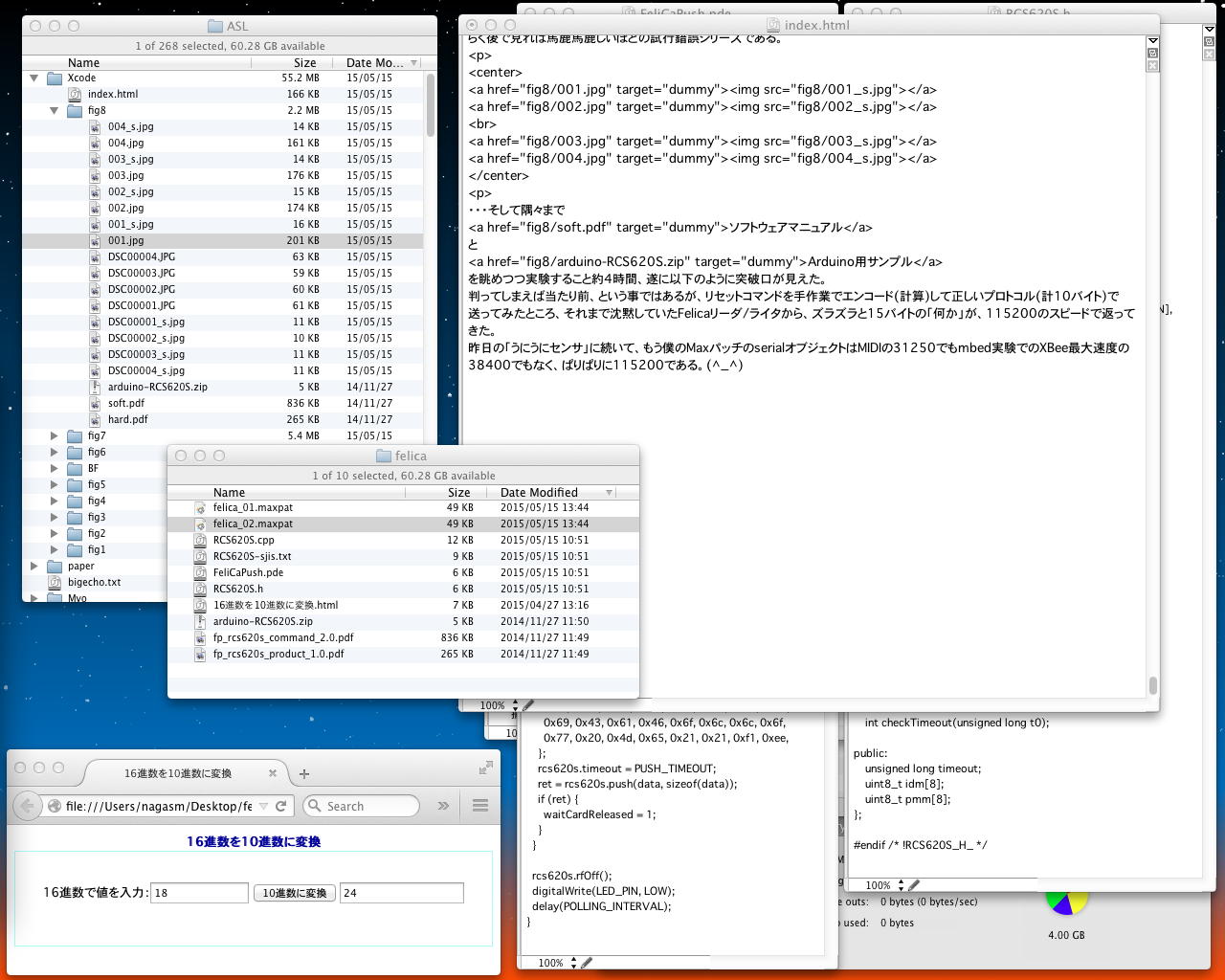
Task: Select fp_rcs620s_product_1.0.pdf file row
Action: tap(403, 655)
